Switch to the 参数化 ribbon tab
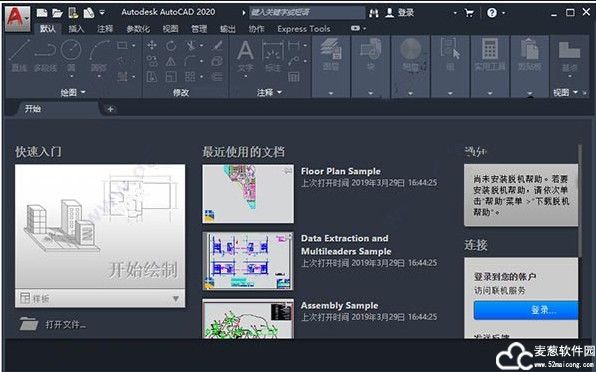This screenshot has height=372, width=596. (138, 29)
